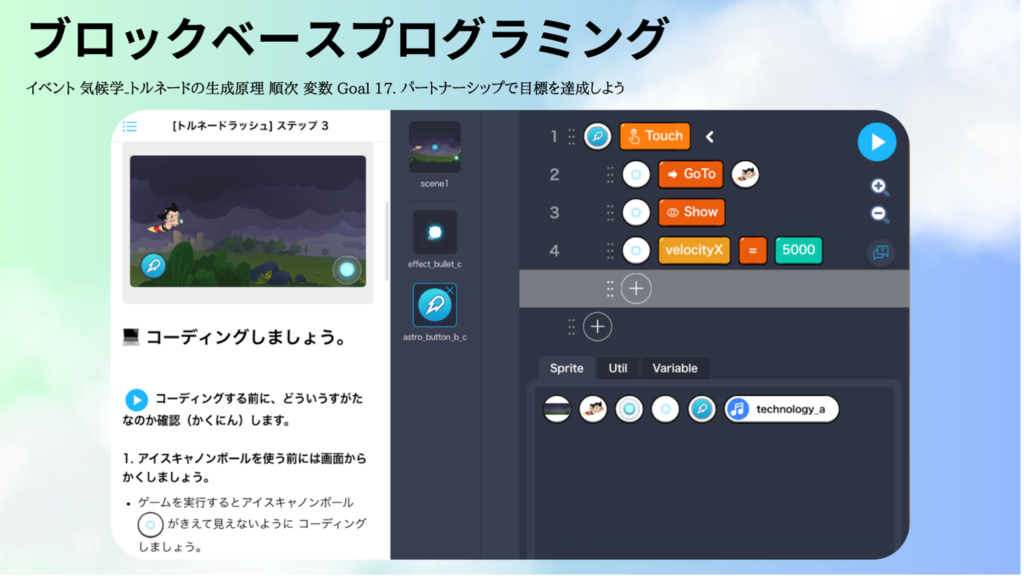
Task: Open the = operator dropdown on line 4
Action: point(751,250)
